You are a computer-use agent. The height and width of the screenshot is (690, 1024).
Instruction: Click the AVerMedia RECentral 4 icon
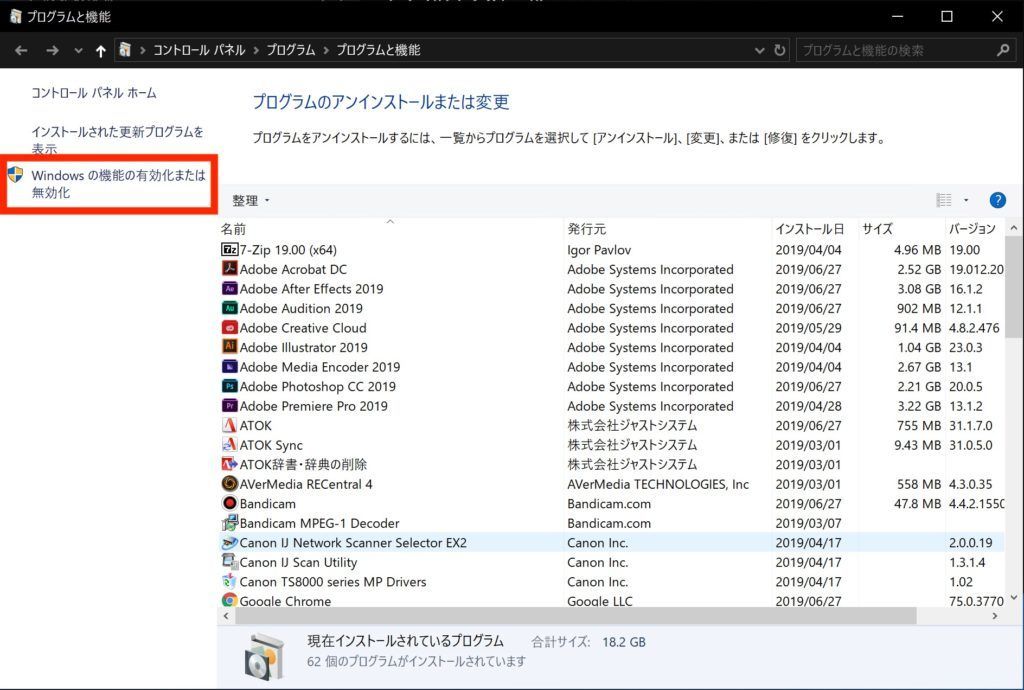229,484
